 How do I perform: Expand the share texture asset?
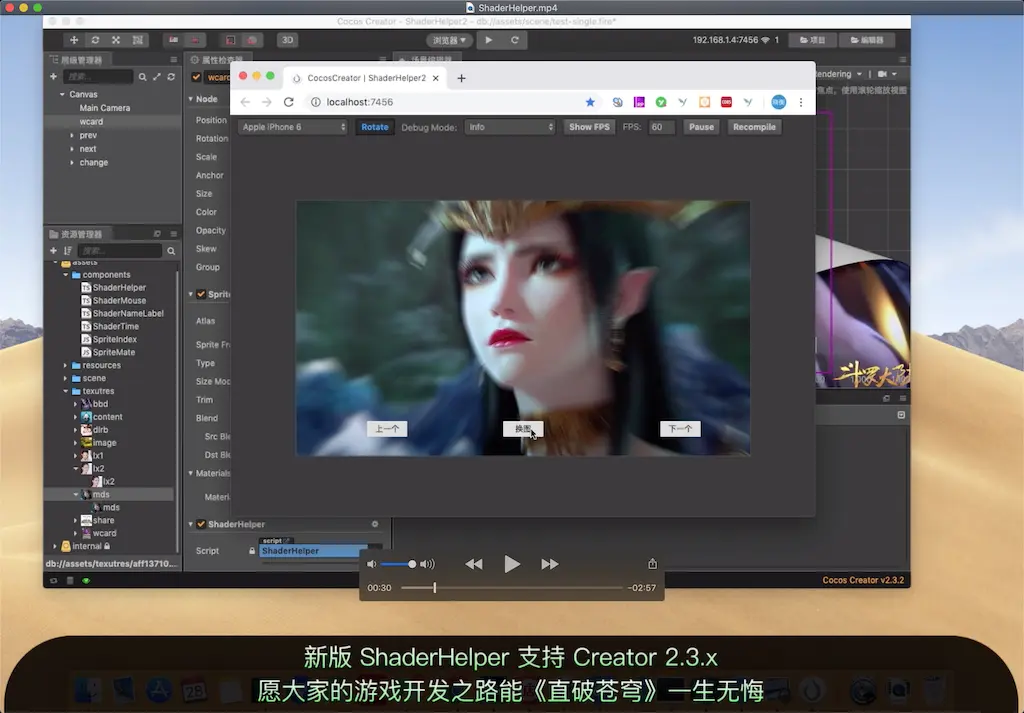[x=76, y=520]
